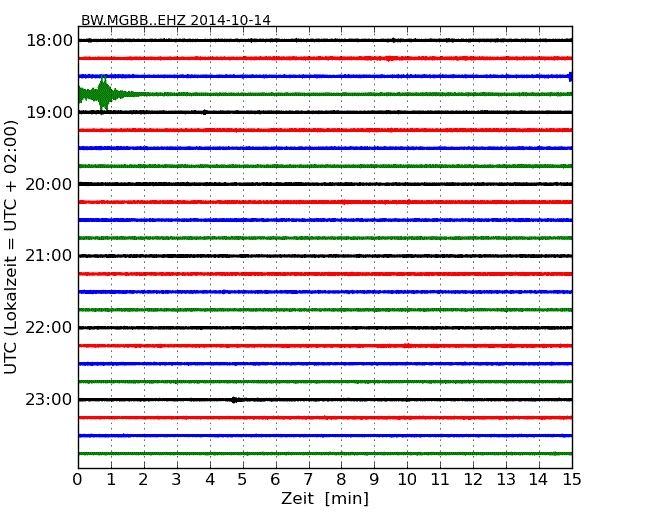Viewport: 650px width, 520px height.
Task: Click the 12 minute tick label
Action: pos(473,480)
